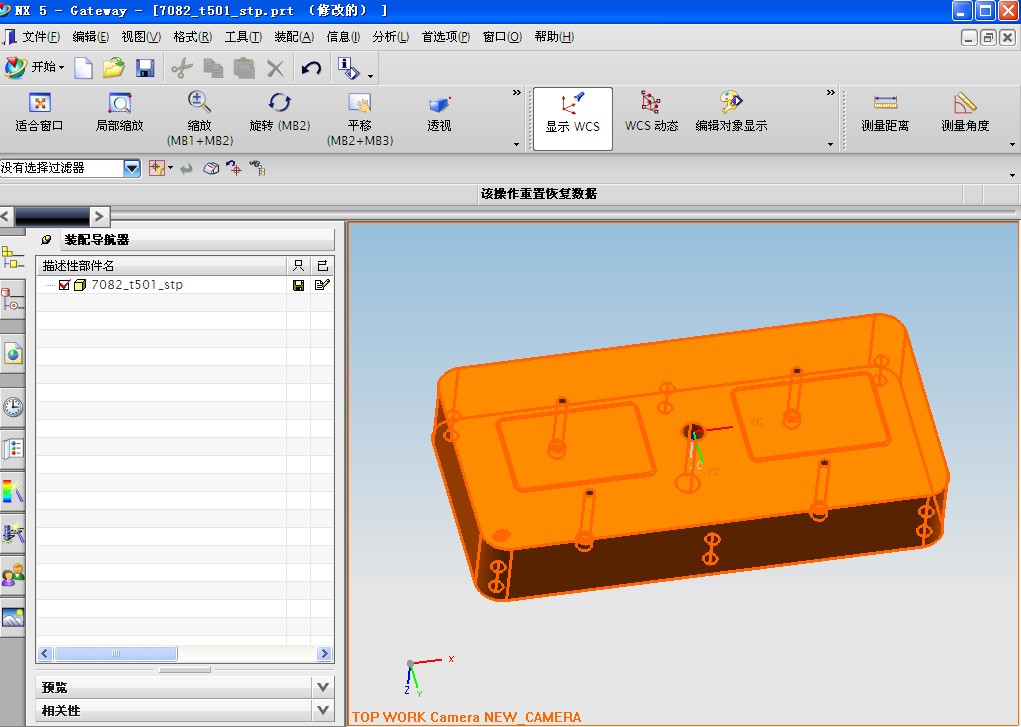
Task: Click the navigator horizontal scrollbar right arrow
Action: [x=324, y=653]
